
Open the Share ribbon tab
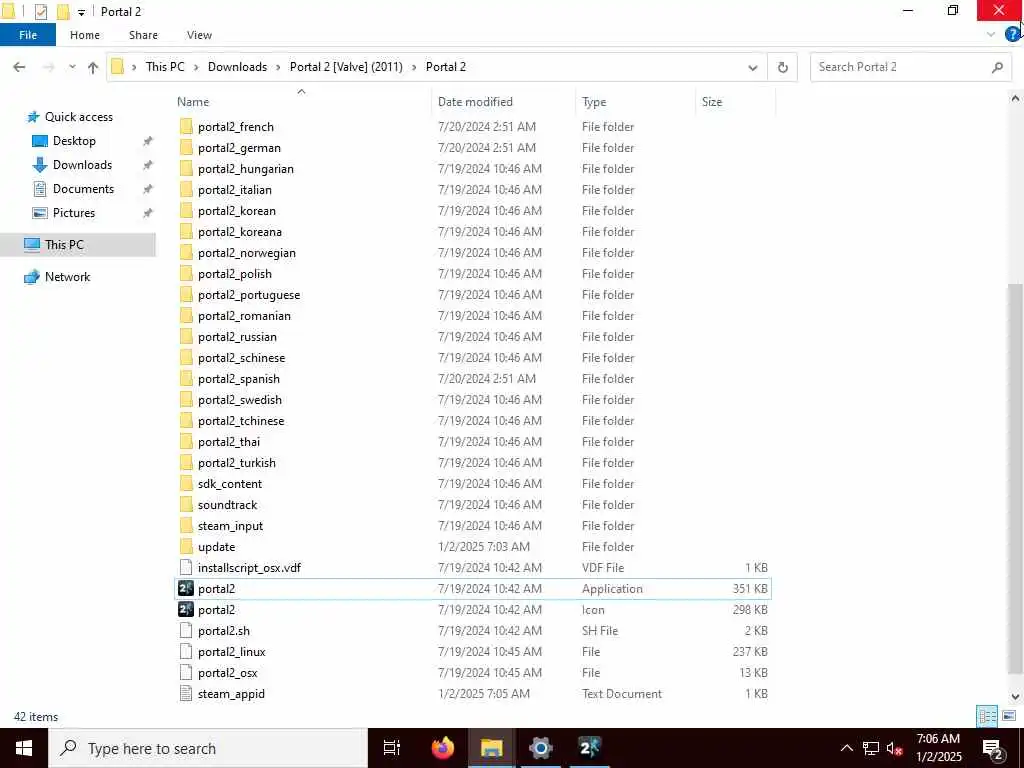point(143,35)
